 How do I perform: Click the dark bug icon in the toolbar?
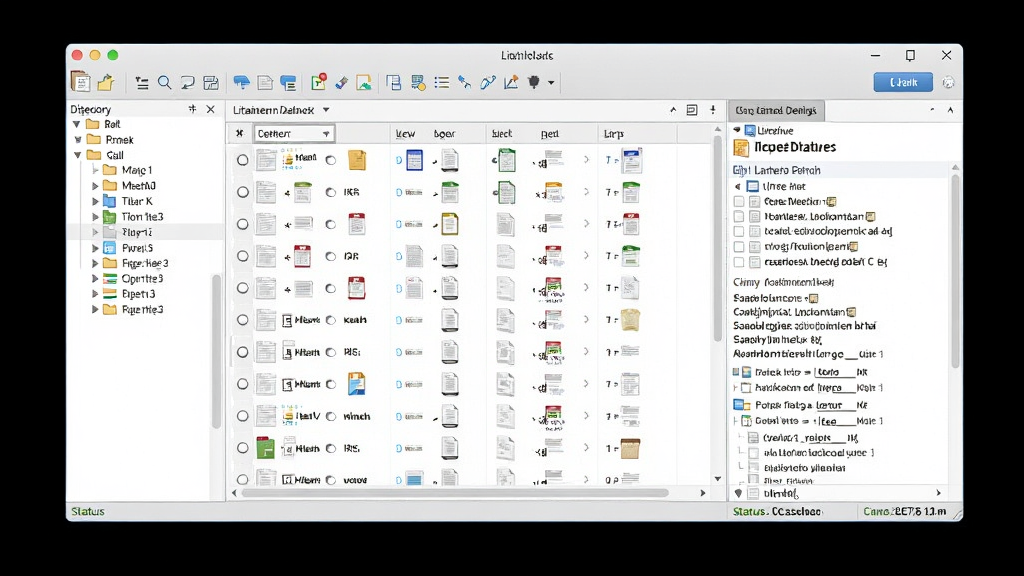(534, 82)
